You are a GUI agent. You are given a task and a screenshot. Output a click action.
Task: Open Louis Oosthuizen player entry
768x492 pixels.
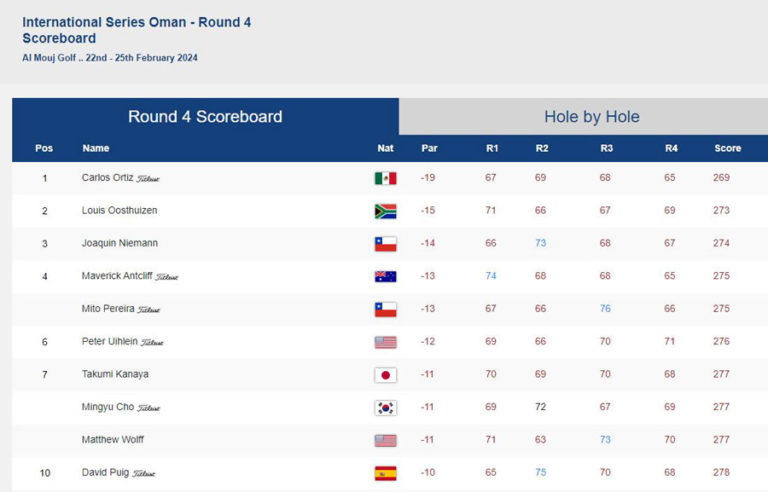pos(119,211)
